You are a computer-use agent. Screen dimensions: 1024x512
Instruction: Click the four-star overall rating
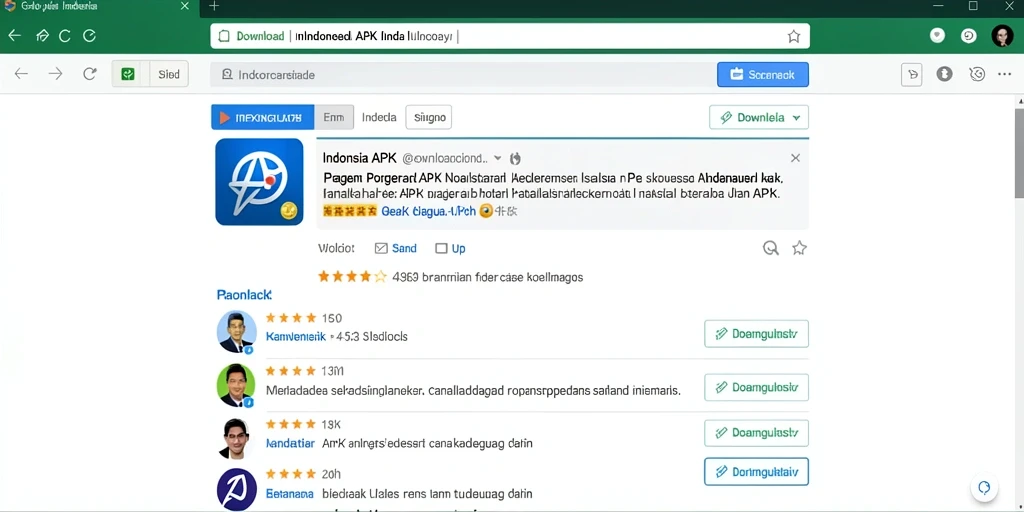tap(352, 277)
